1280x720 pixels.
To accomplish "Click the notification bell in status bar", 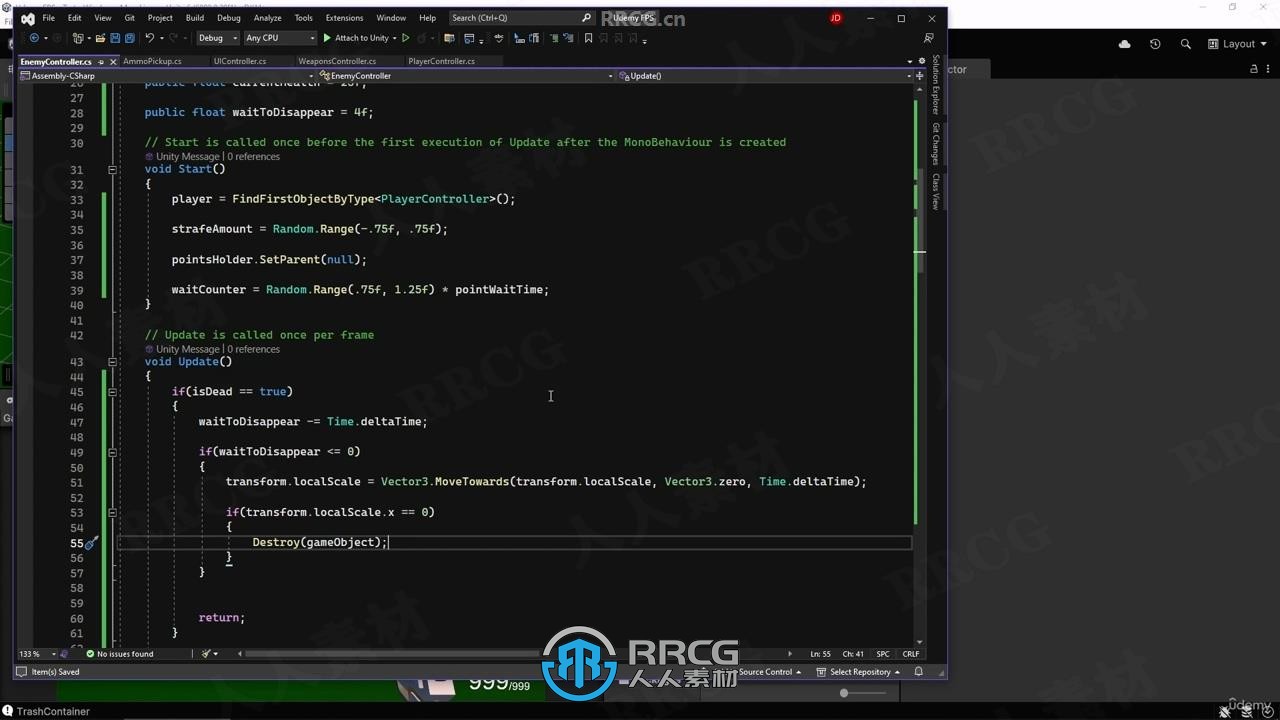I will [x=918, y=672].
